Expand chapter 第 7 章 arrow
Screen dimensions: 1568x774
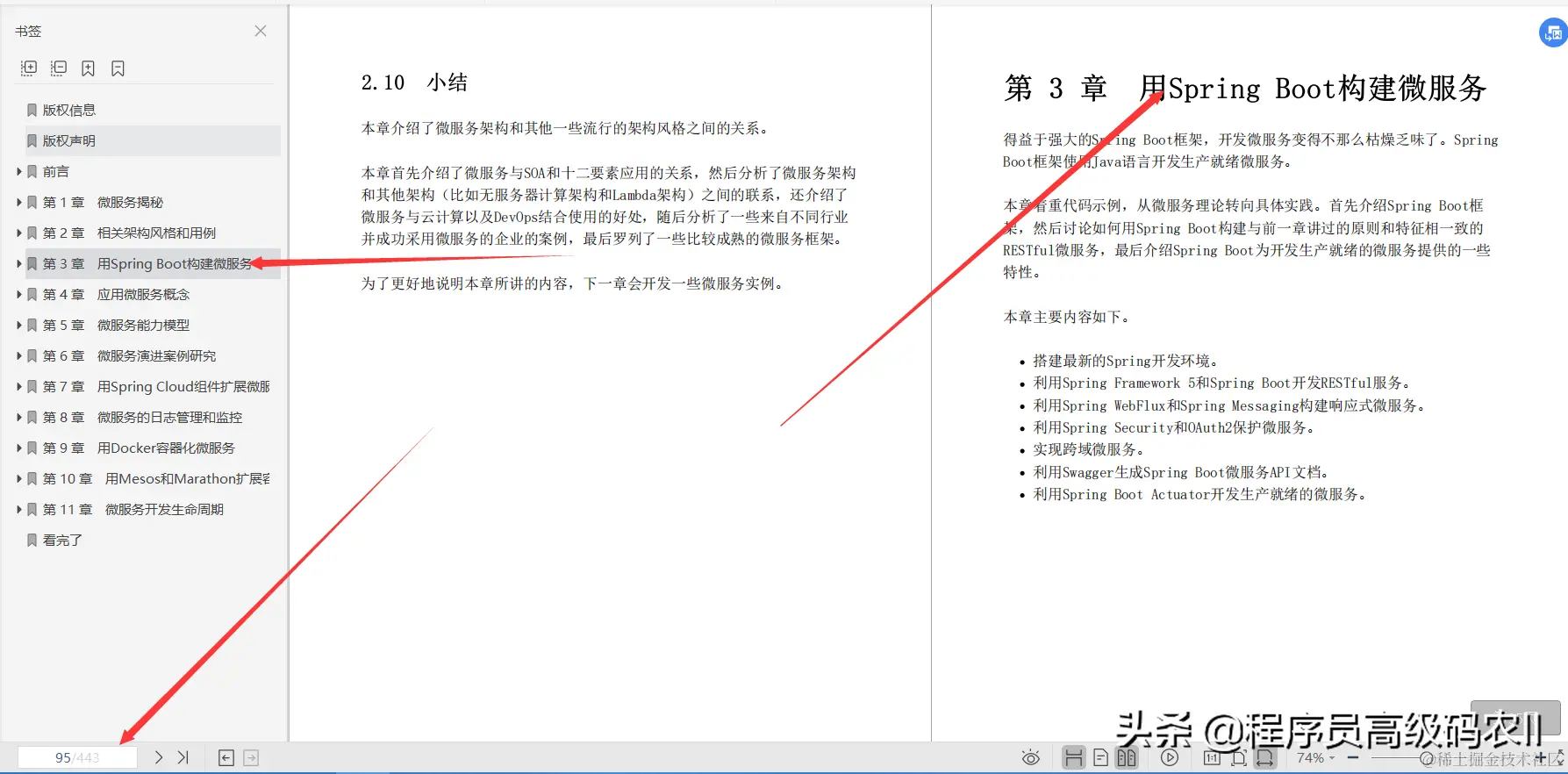click(19, 386)
